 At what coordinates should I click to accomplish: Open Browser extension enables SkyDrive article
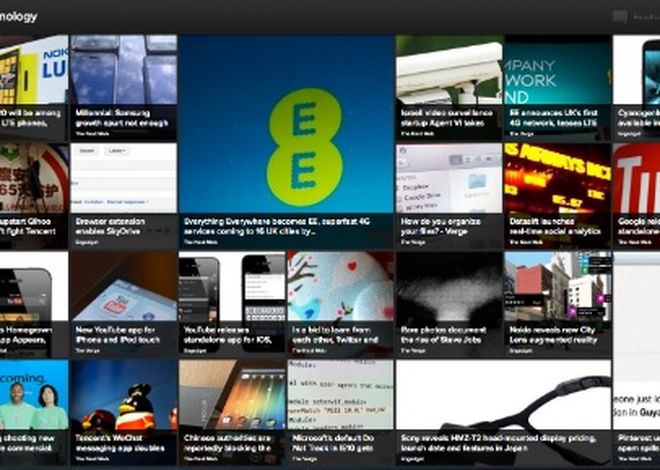tap(124, 196)
